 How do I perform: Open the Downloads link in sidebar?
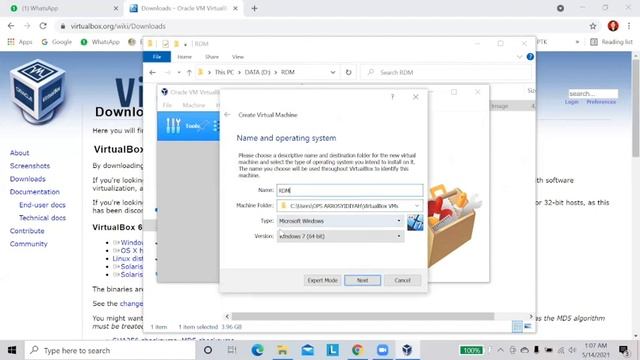coord(27,179)
